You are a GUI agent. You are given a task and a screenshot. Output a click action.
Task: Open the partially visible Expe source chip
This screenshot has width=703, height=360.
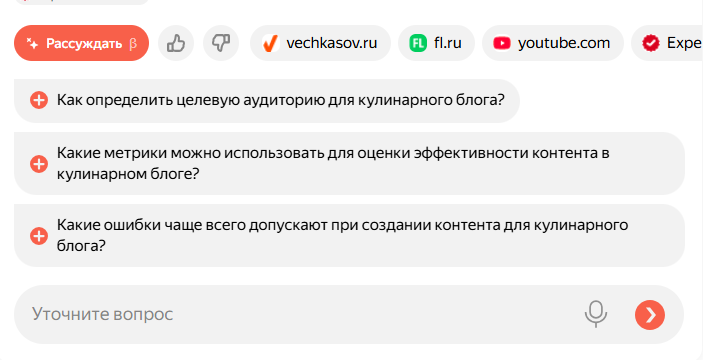(x=667, y=43)
